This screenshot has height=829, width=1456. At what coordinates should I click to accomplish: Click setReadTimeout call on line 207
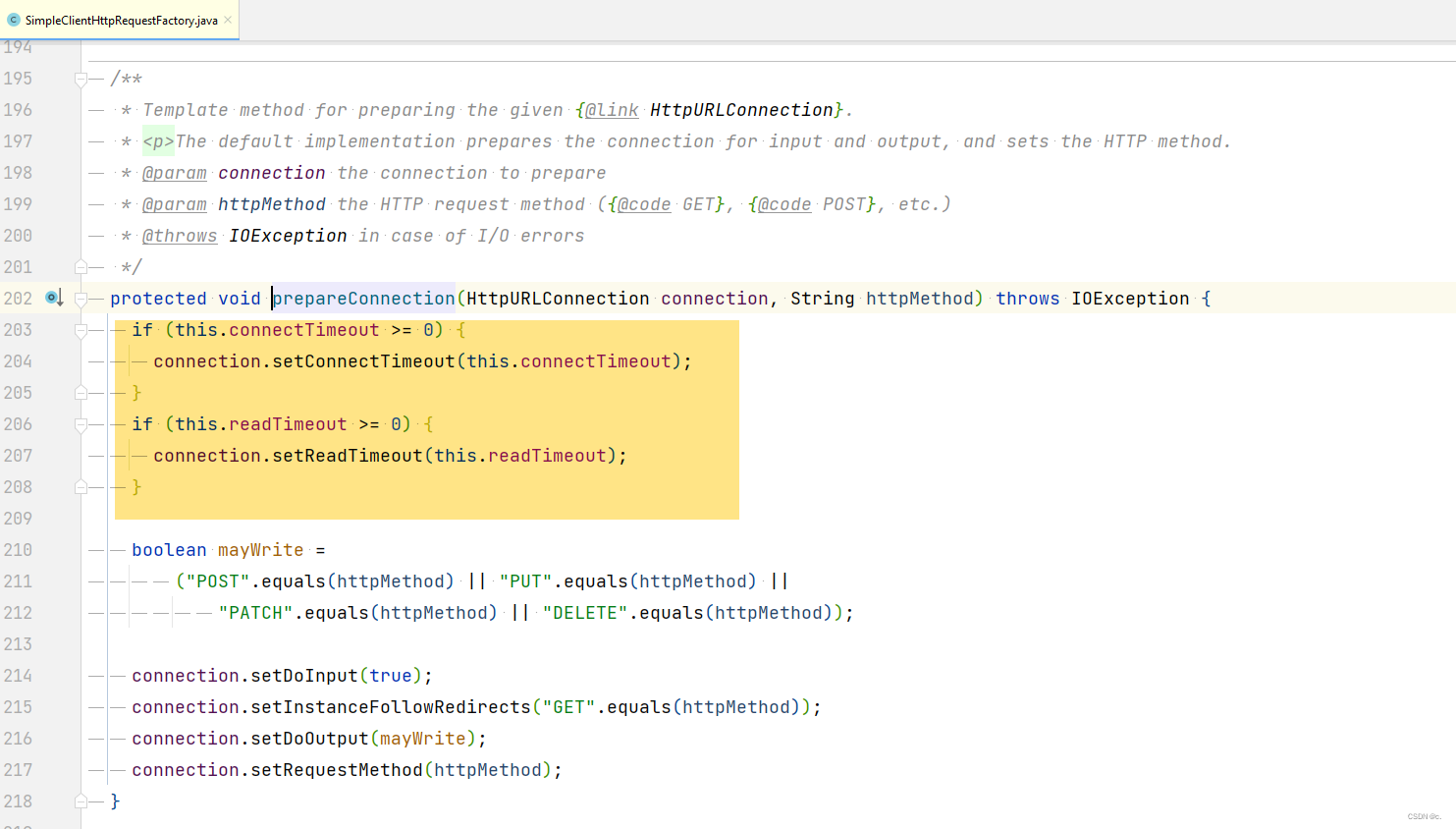pos(348,456)
